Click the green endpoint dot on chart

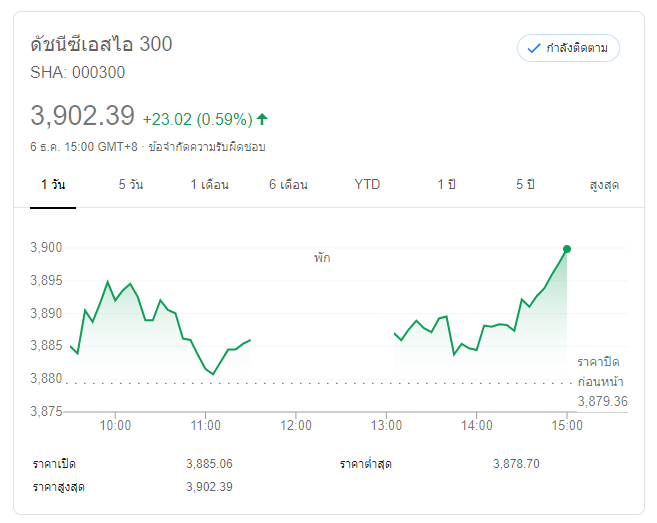tap(567, 248)
